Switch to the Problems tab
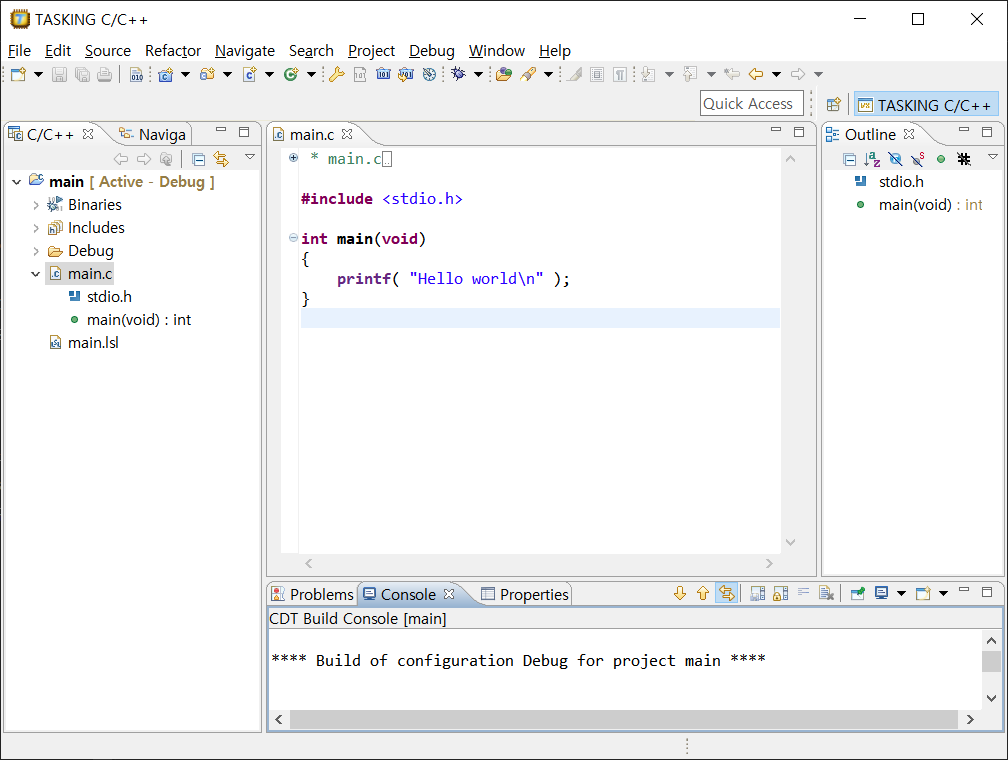Viewport: 1008px width, 760px height. click(x=312, y=594)
